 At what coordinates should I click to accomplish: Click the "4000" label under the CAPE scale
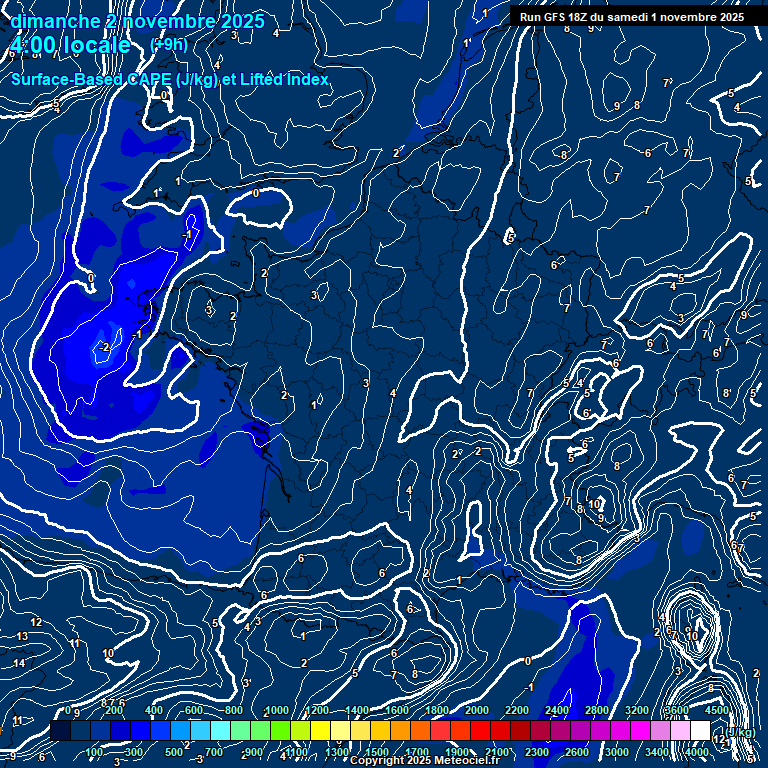click(697, 752)
